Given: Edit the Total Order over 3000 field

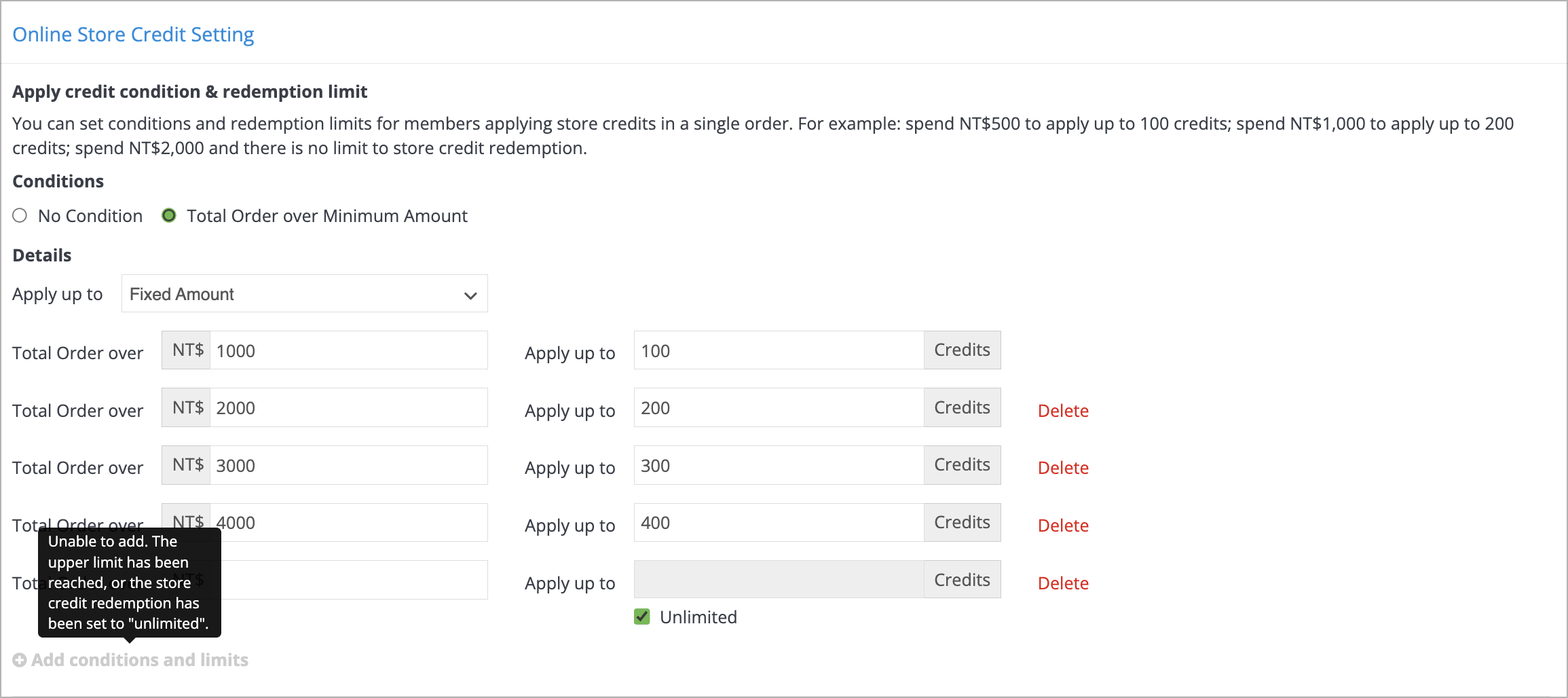Looking at the screenshot, I should [x=348, y=465].
